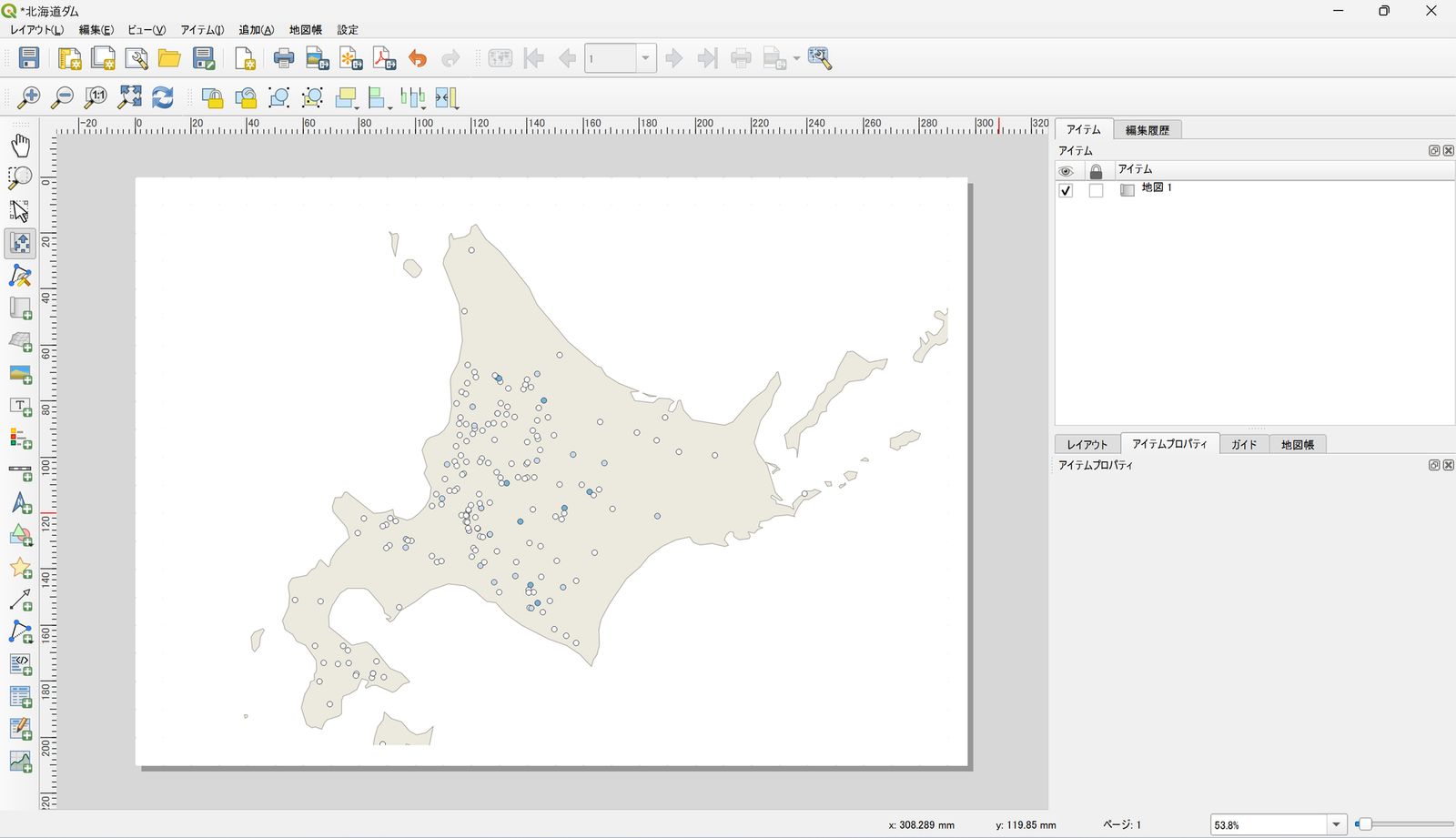Switch to the レイアウト panel tab
The image size is (1456, 838).
(1087, 444)
